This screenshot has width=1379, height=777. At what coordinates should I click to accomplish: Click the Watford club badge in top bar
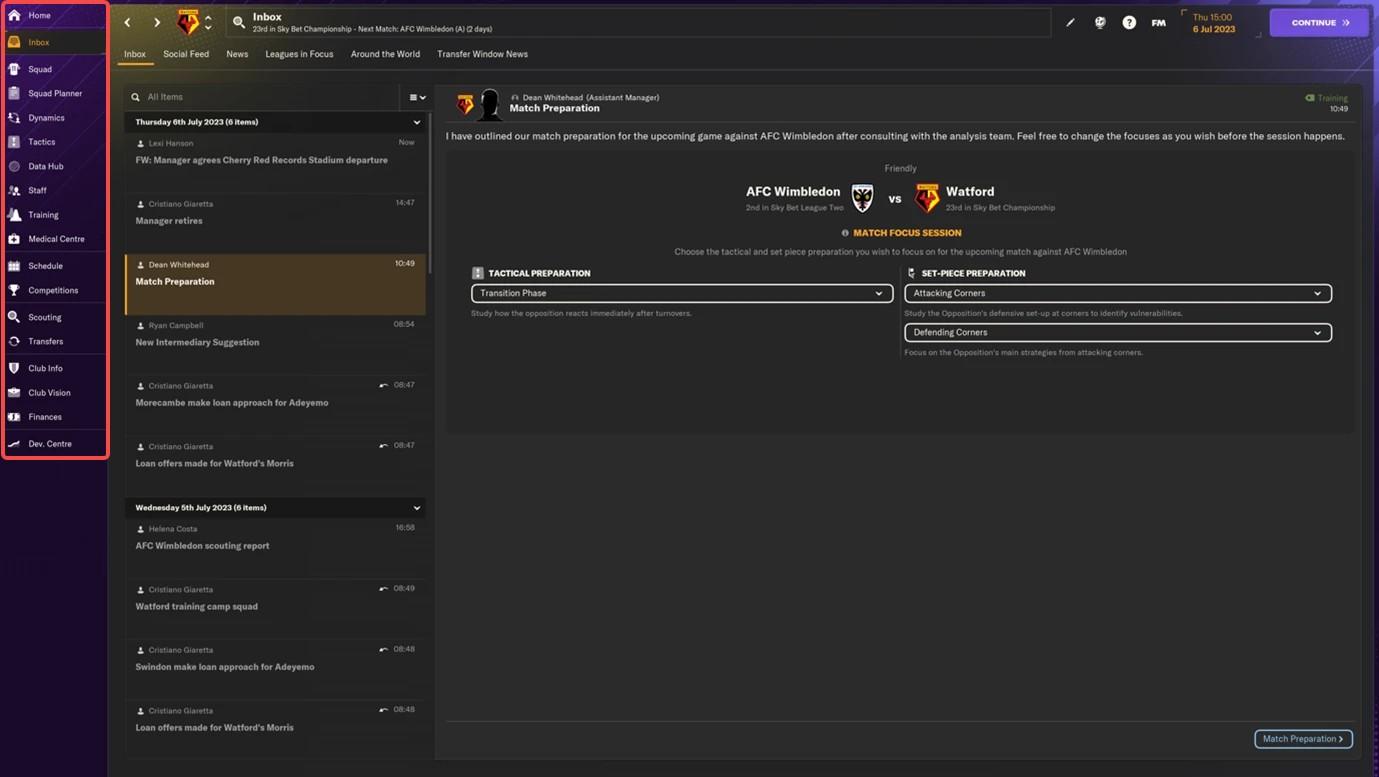[188, 22]
